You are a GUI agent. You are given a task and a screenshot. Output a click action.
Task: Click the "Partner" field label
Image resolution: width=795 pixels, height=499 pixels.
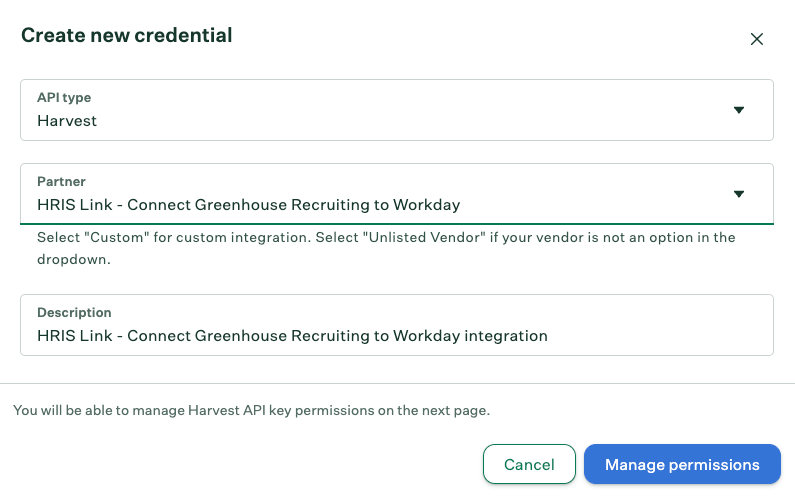point(61,182)
